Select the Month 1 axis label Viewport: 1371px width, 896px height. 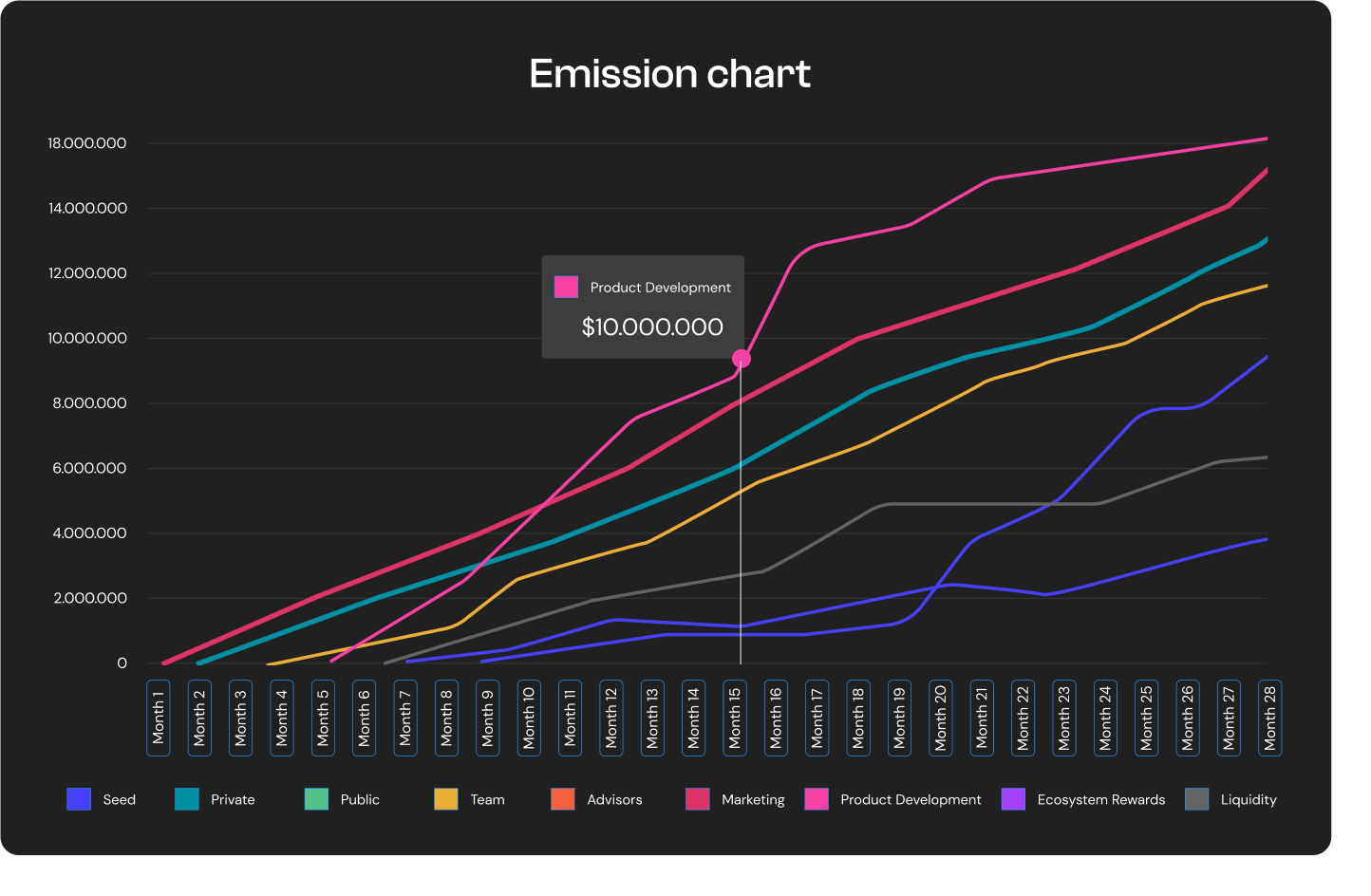[x=159, y=719]
